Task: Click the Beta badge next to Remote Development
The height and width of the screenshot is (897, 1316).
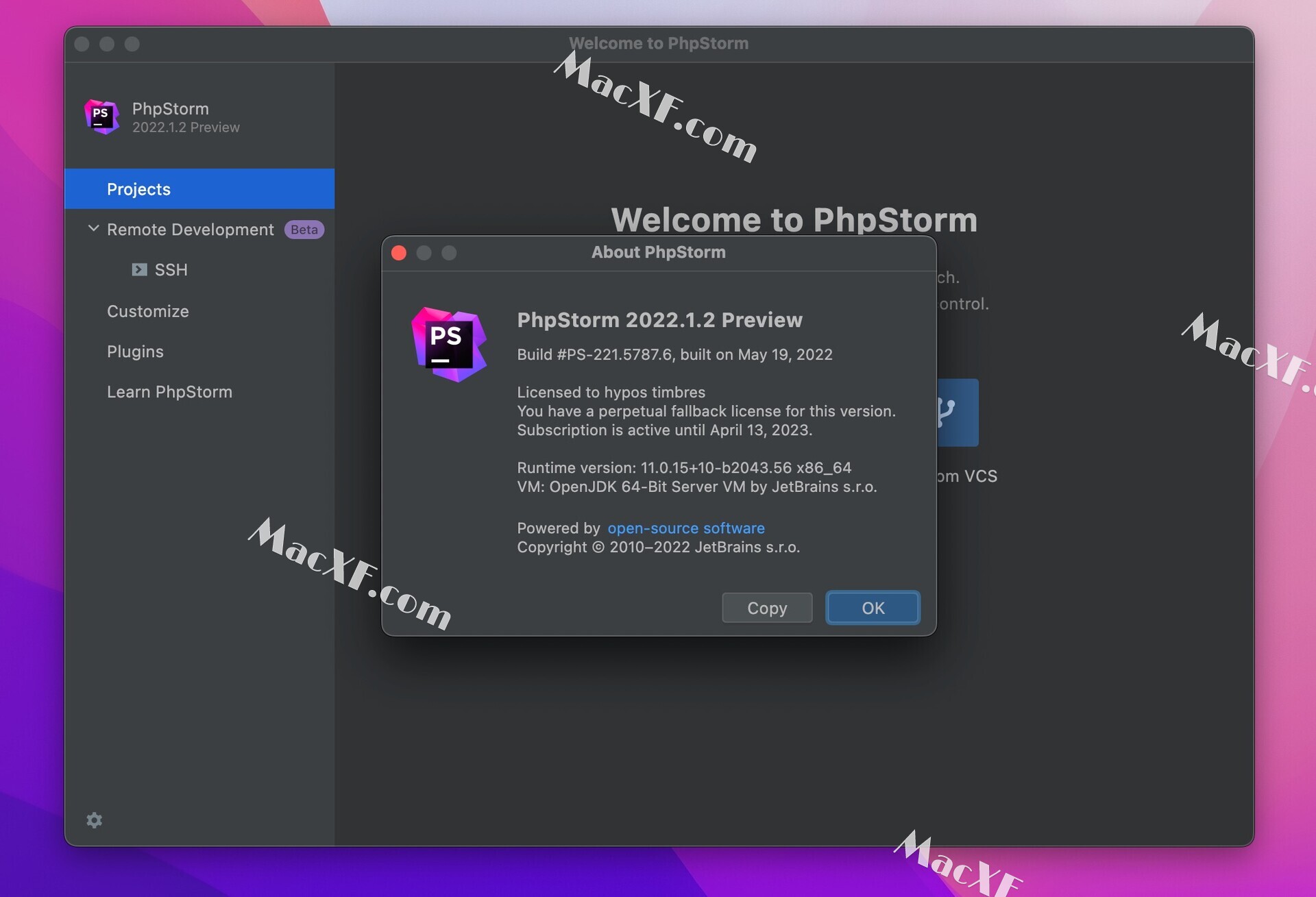Action: click(304, 230)
